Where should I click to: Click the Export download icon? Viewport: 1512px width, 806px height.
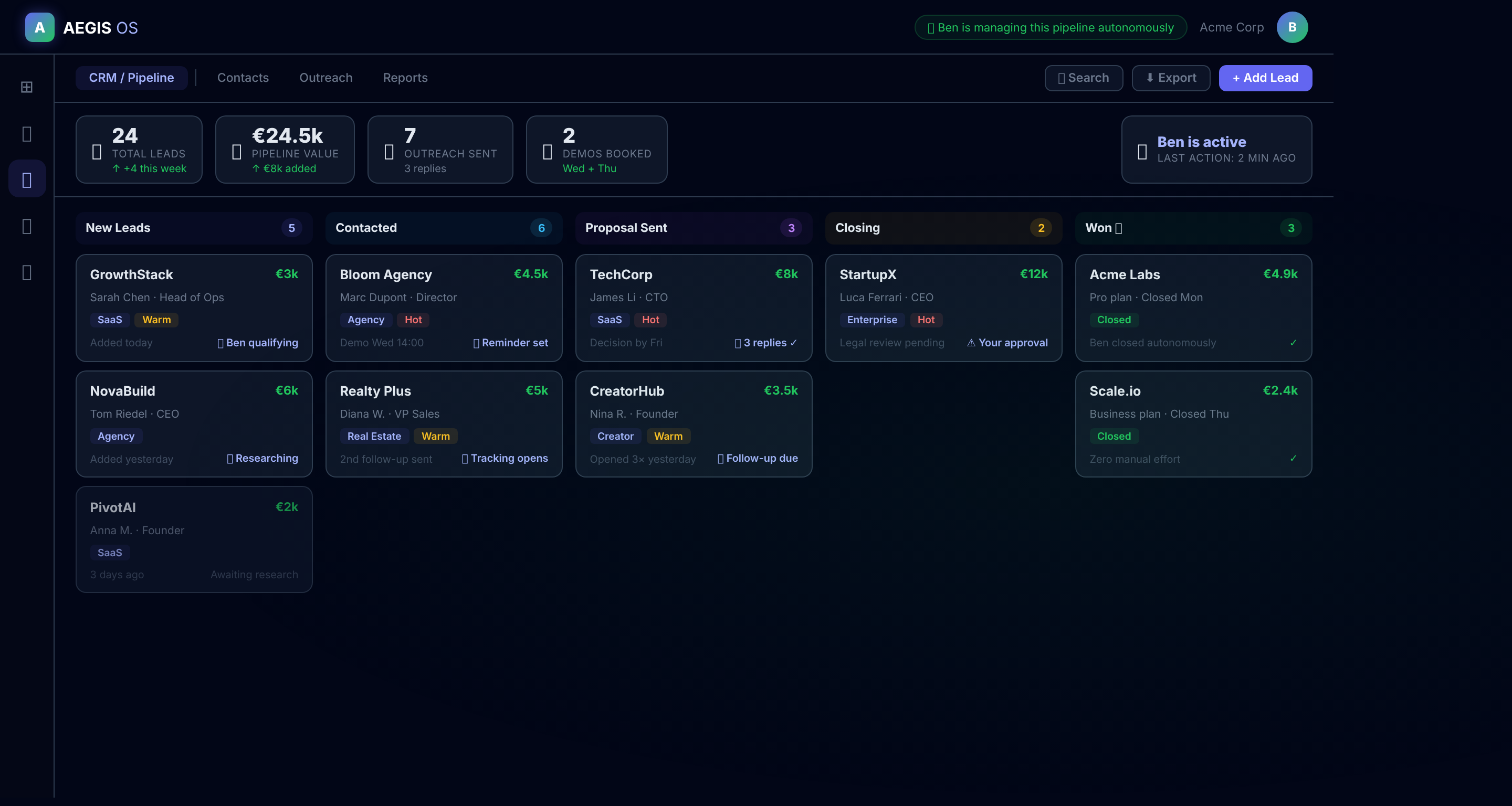point(1150,78)
